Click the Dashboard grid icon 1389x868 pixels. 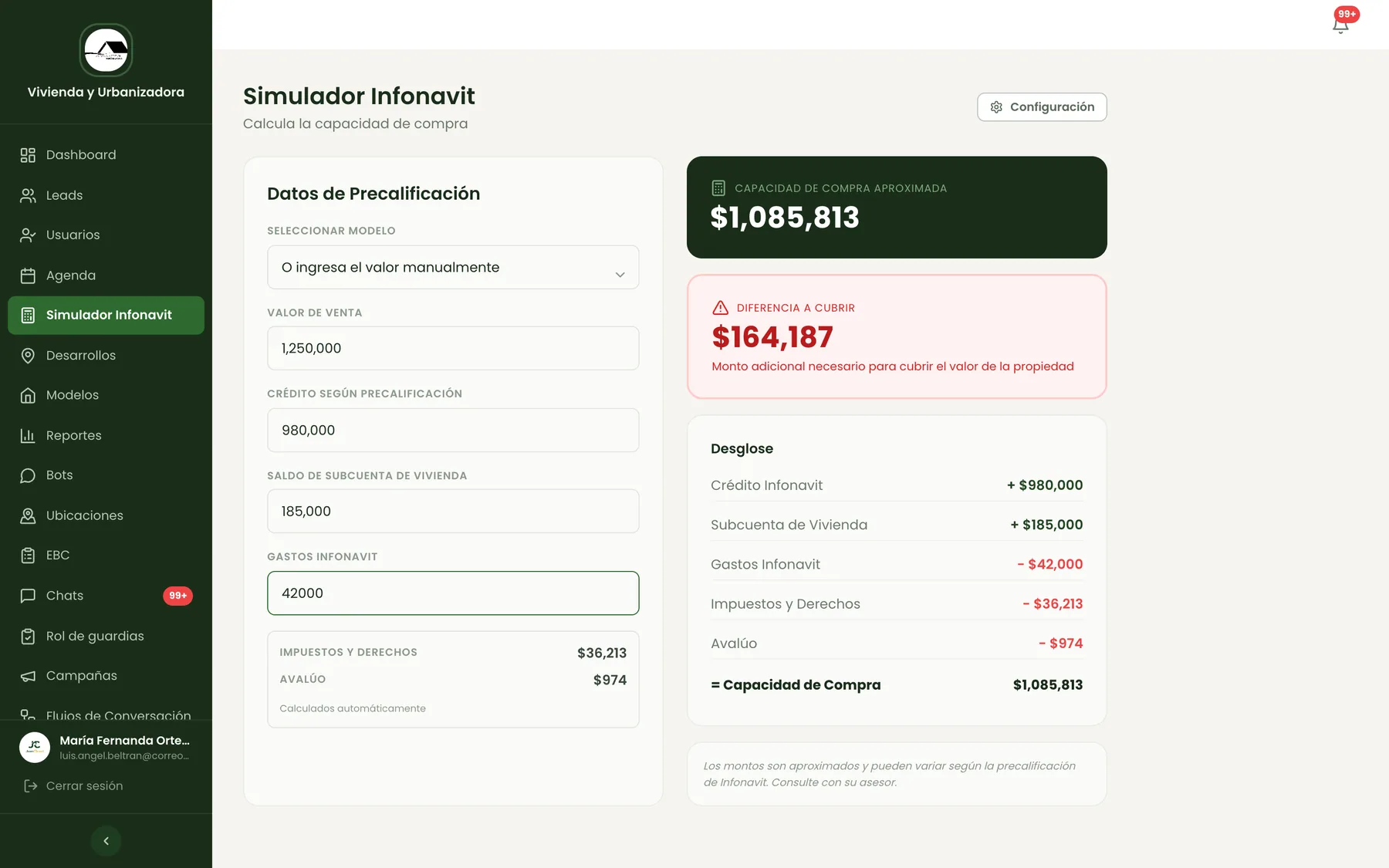click(x=28, y=155)
